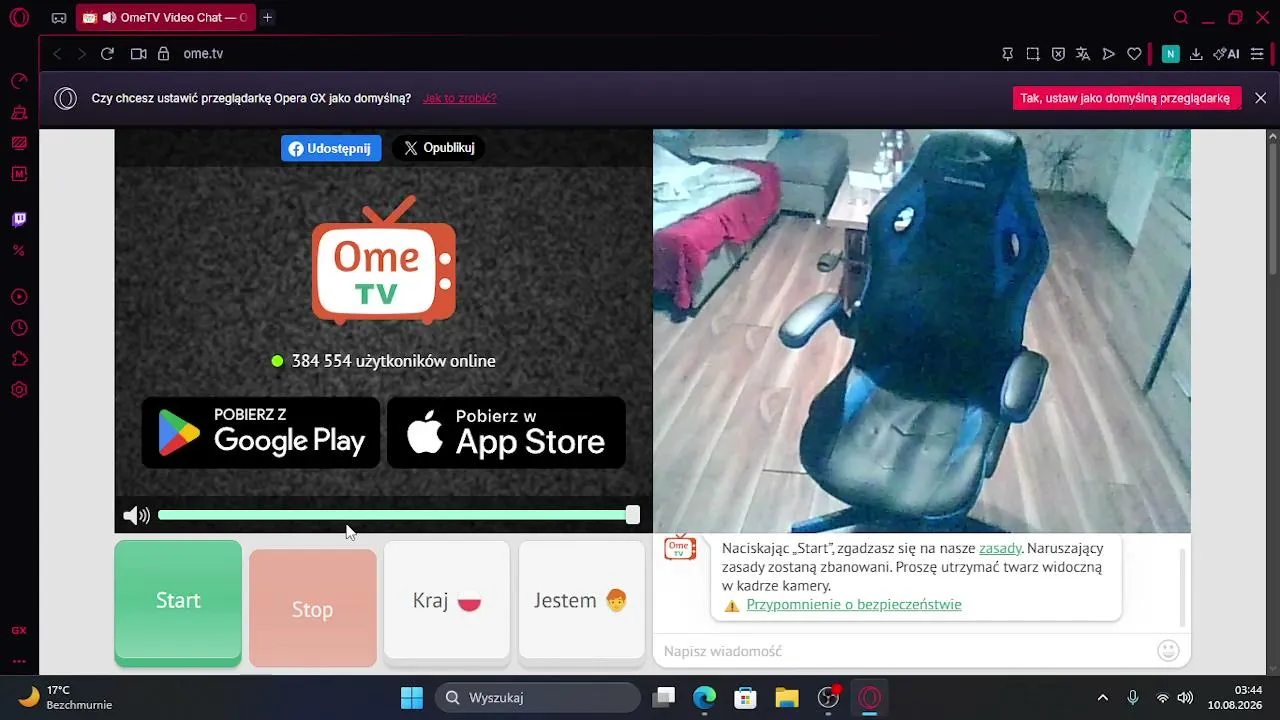Go back to the previous page
The height and width of the screenshot is (720, 1280).
[x=57, y=54]
